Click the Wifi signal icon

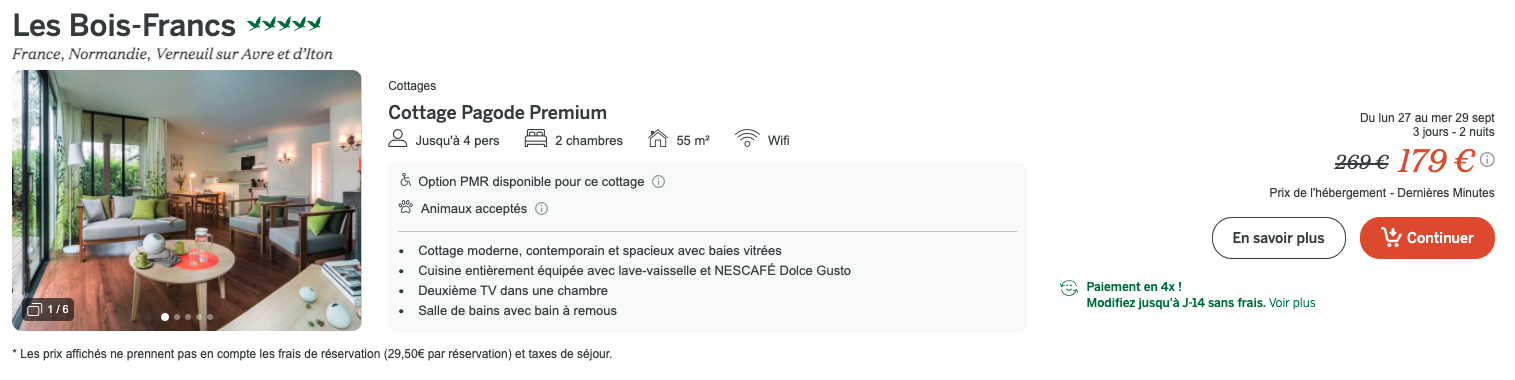[747, 139]
